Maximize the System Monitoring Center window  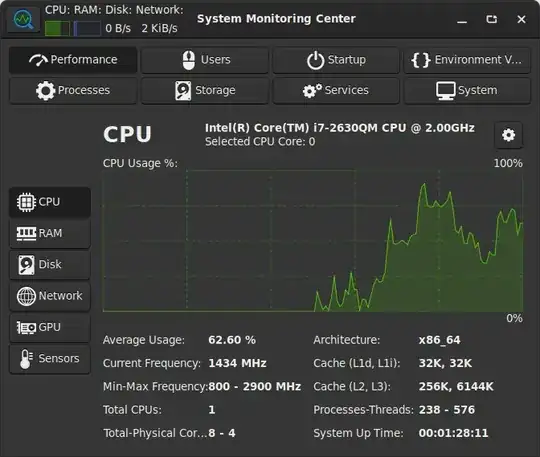coord(491,19)
